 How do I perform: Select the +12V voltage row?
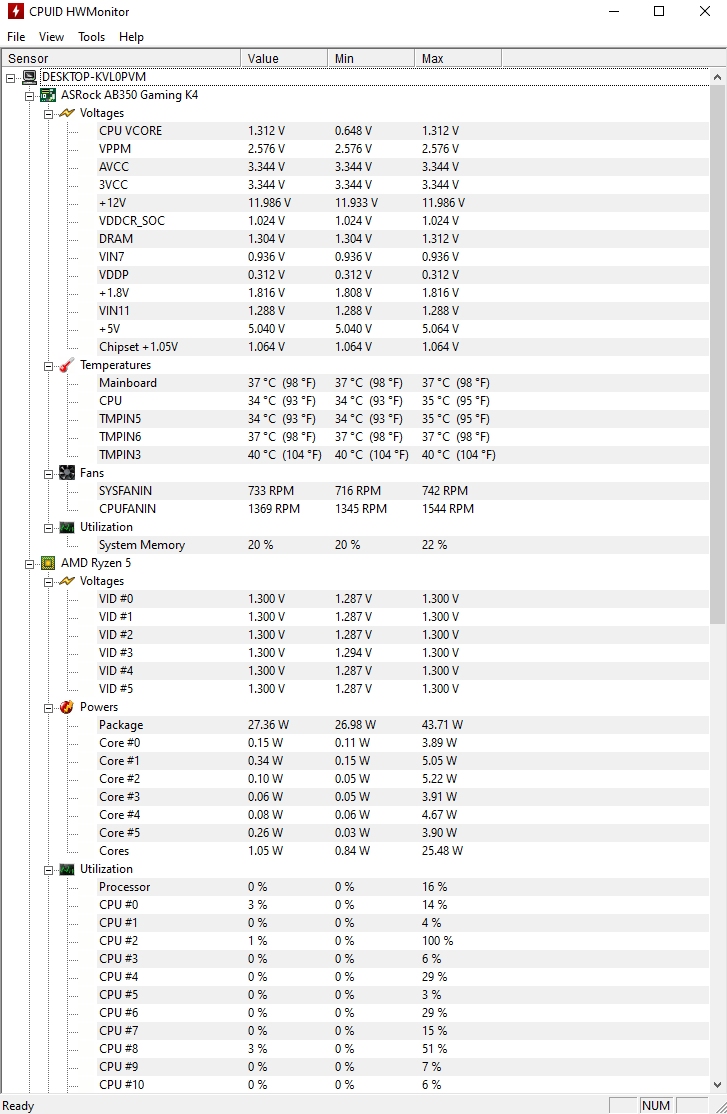tap(404, 202)
